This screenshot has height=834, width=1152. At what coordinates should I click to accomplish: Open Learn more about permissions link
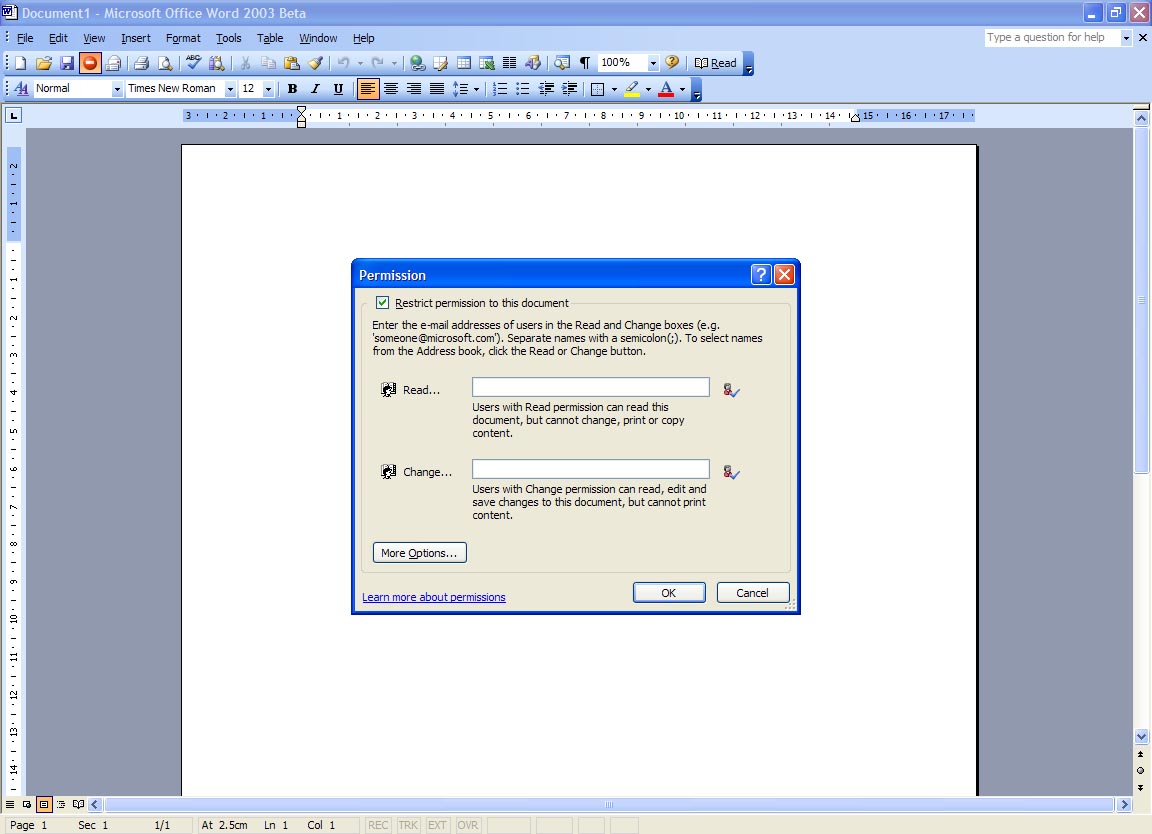433,597
